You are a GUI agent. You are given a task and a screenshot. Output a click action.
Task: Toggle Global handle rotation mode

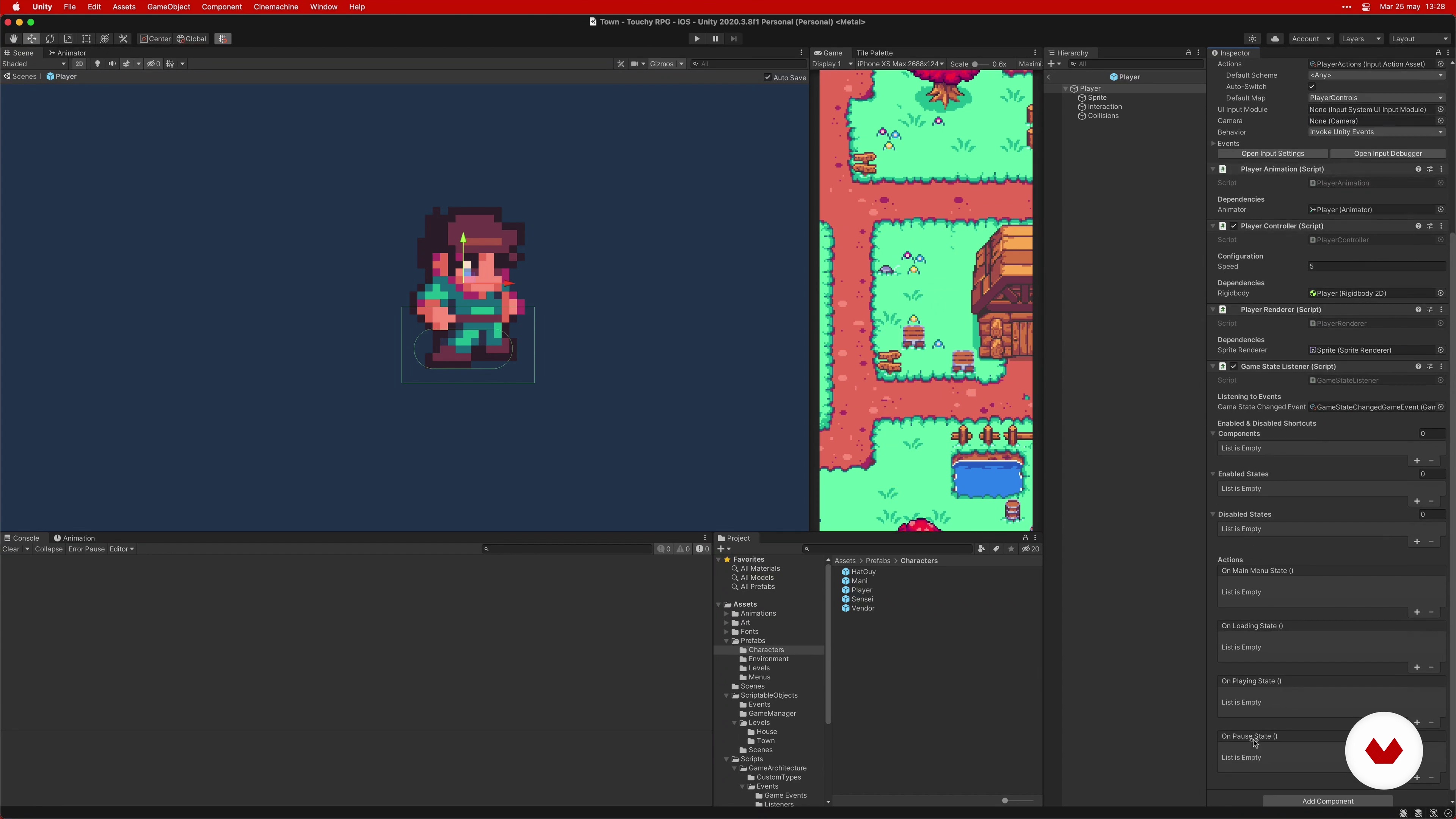pos(191,39)
